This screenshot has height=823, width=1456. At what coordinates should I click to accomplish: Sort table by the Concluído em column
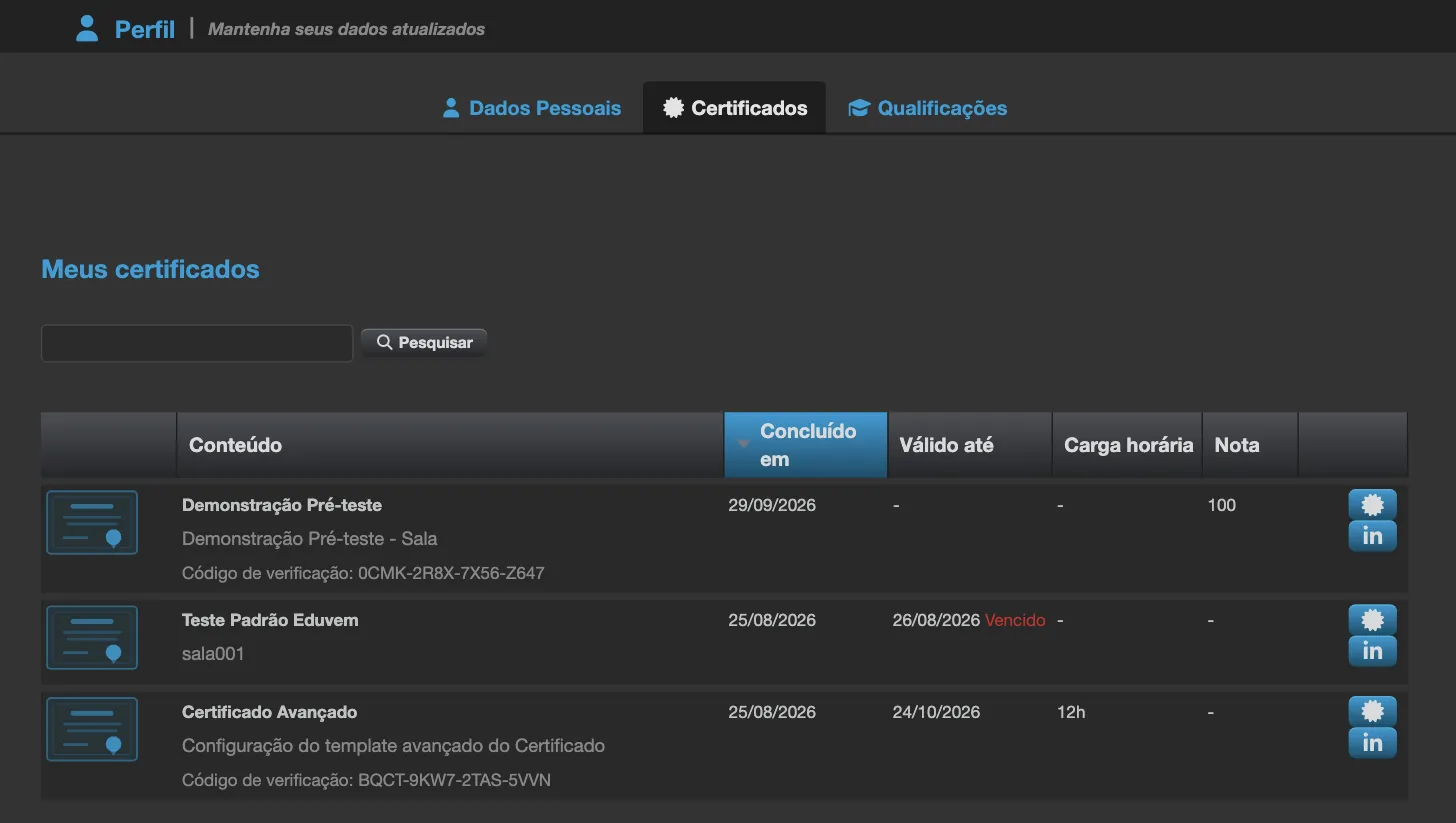pyautogui.click(x=806, y=445)
